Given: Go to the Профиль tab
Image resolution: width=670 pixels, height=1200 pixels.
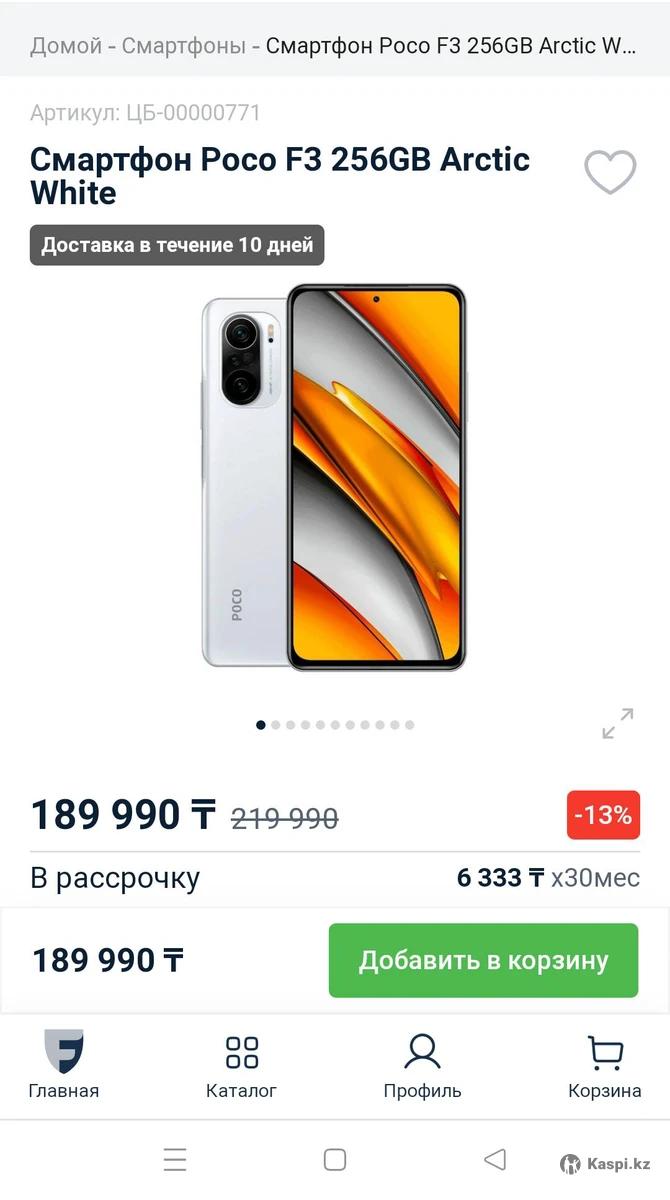Looking at the screenshot, I should [422, 1066].
